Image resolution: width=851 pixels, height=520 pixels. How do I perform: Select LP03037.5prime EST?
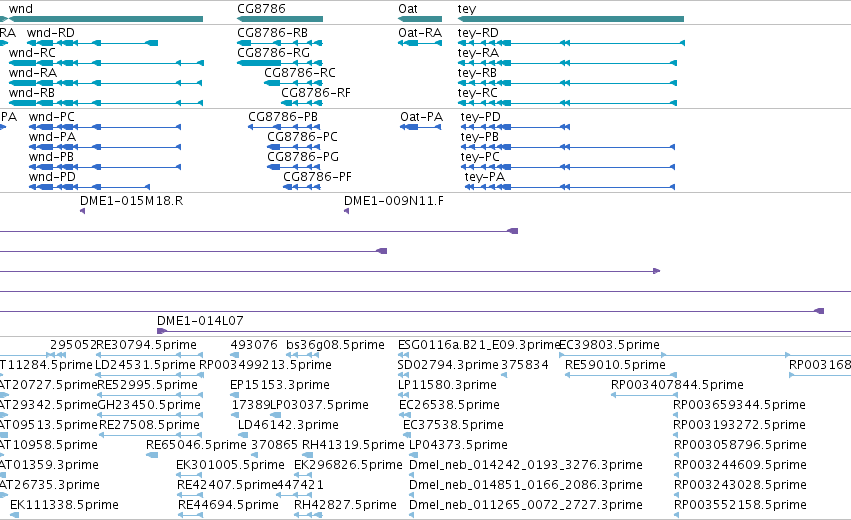point(319,405)
